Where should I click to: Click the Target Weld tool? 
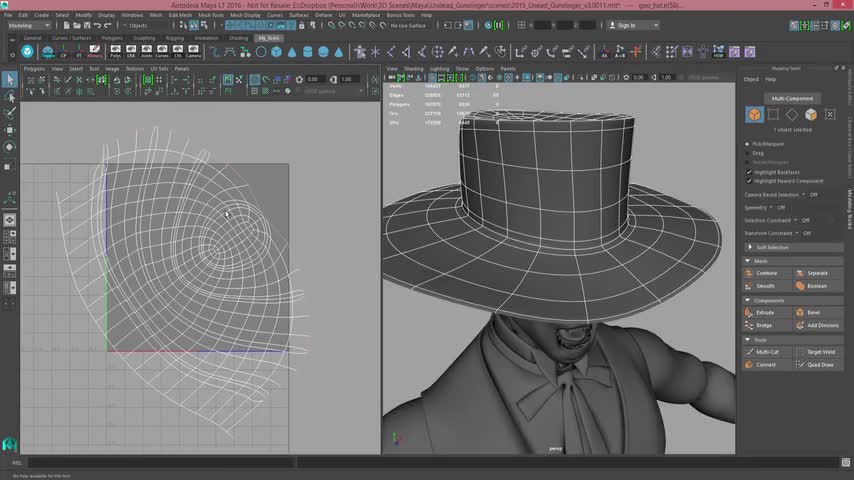(x=820, y=352)
